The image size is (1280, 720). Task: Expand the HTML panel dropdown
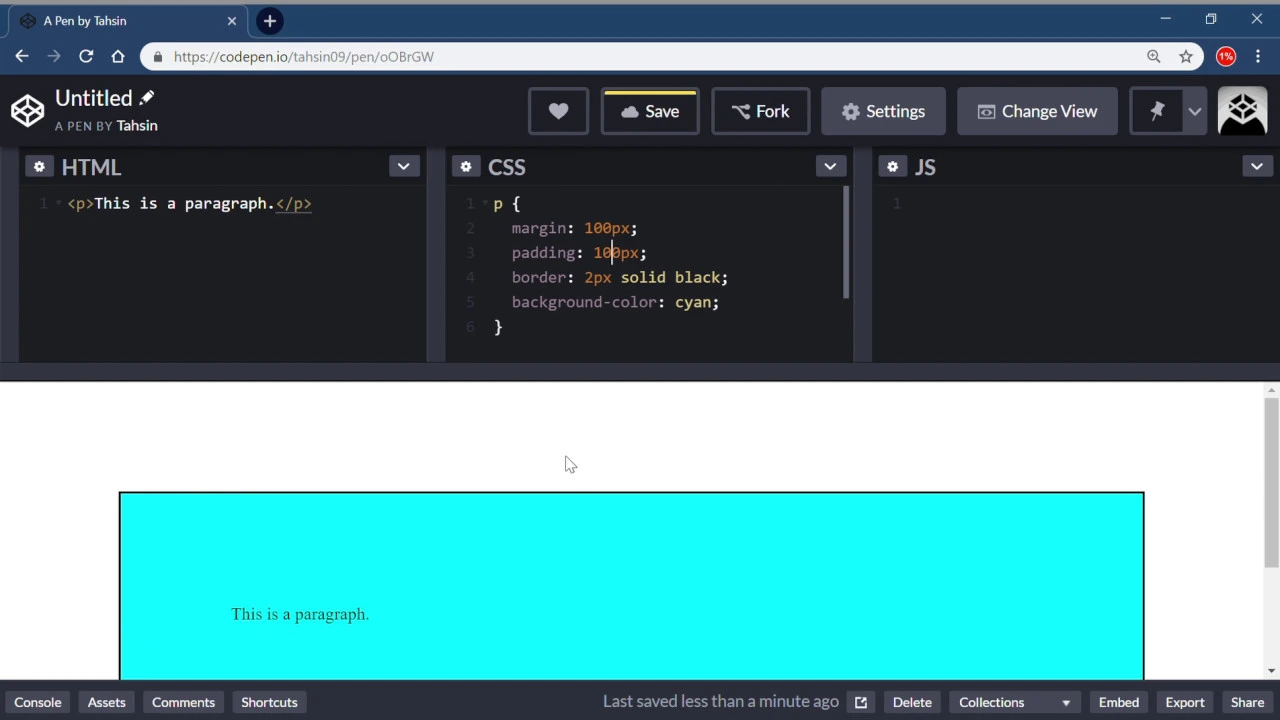point(403,166)
